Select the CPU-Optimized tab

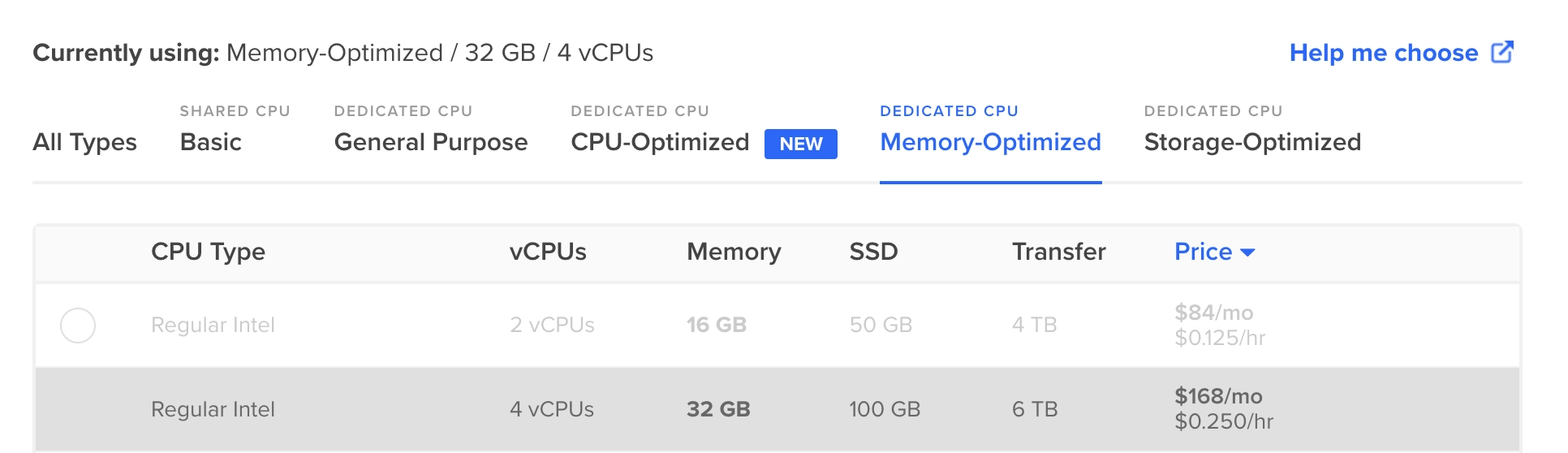660,142
